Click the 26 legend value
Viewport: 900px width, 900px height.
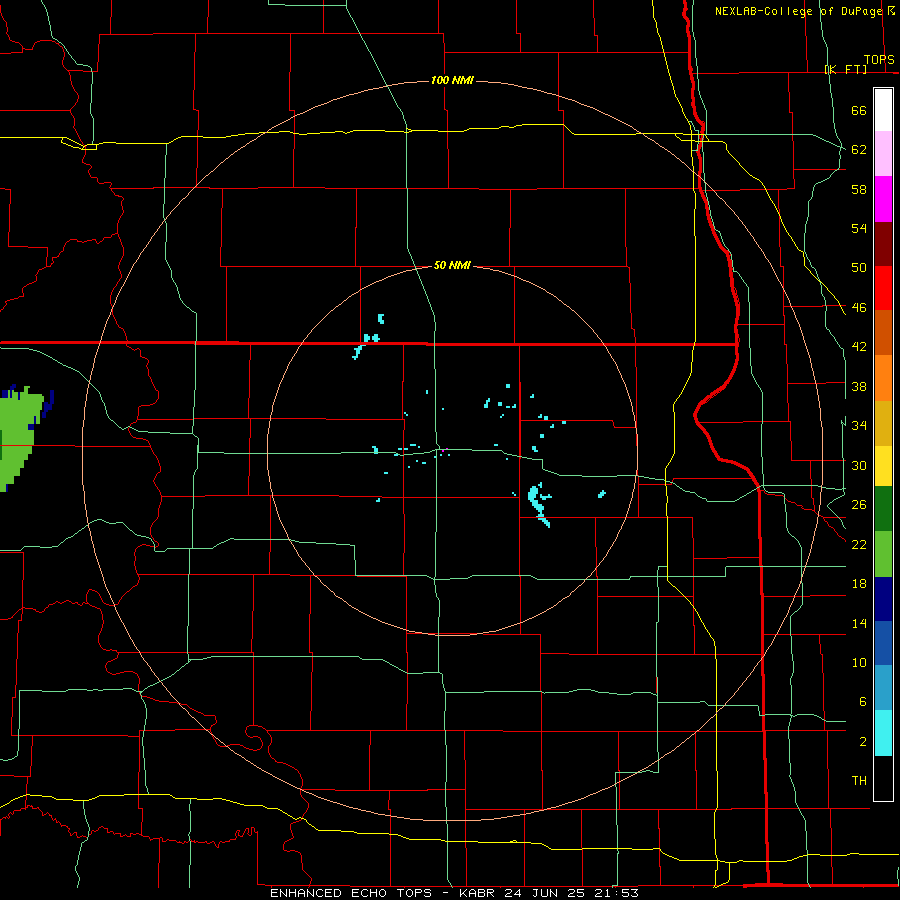coord(859,505)
